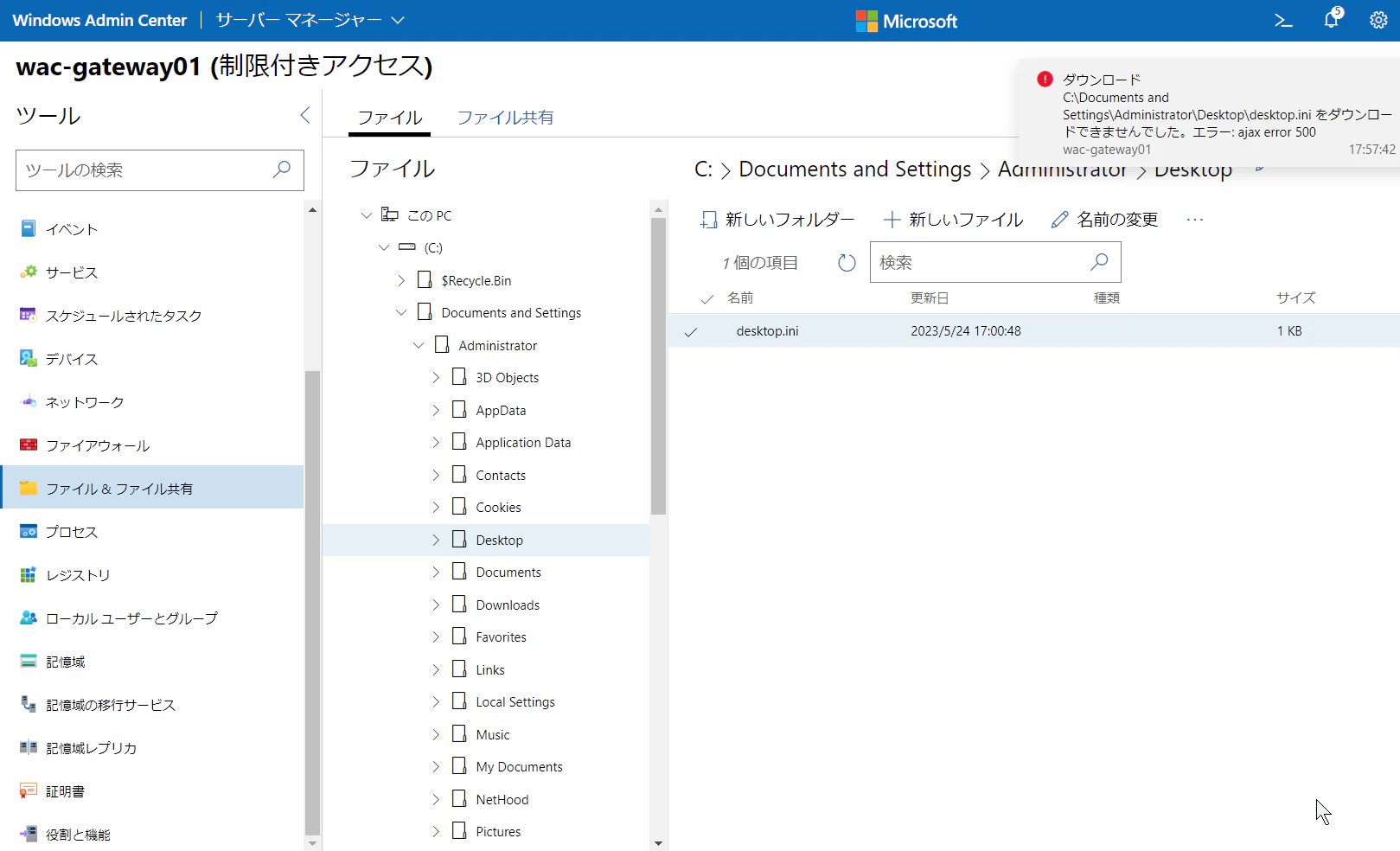Collapse the ツール side panel
The image size is (1400, 851).
tap(304, 115)
